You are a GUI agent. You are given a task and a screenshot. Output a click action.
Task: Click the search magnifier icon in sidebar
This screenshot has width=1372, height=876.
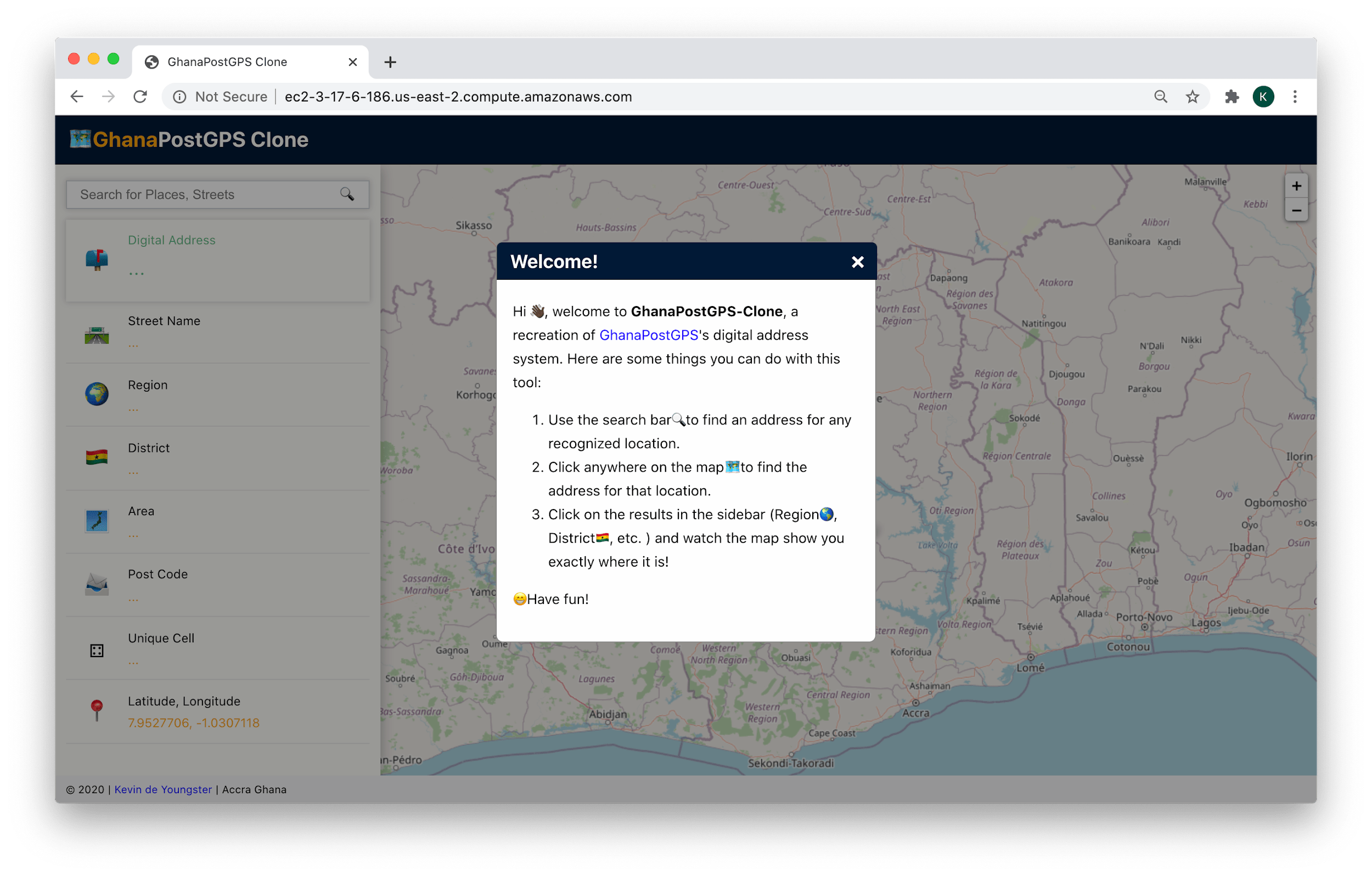347,194
